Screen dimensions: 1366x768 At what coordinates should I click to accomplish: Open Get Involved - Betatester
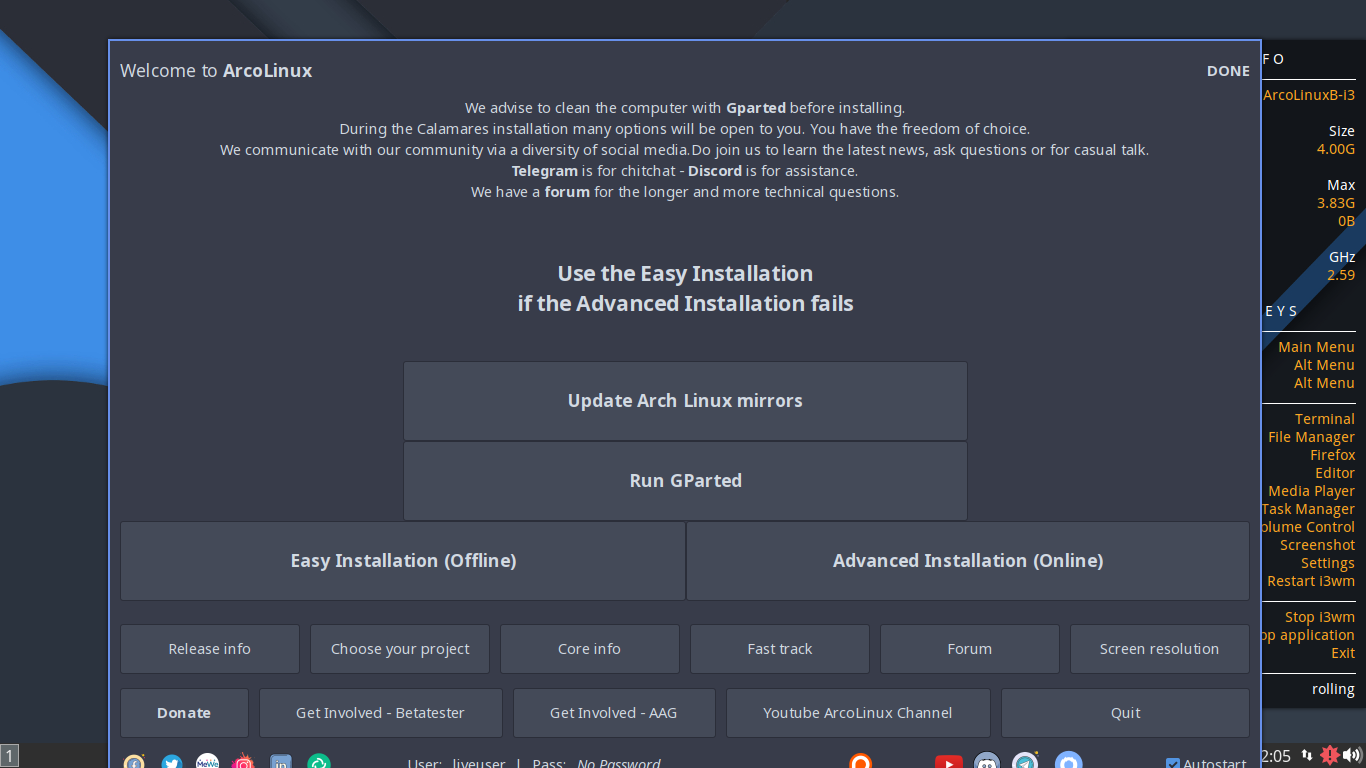coord(381,713)
